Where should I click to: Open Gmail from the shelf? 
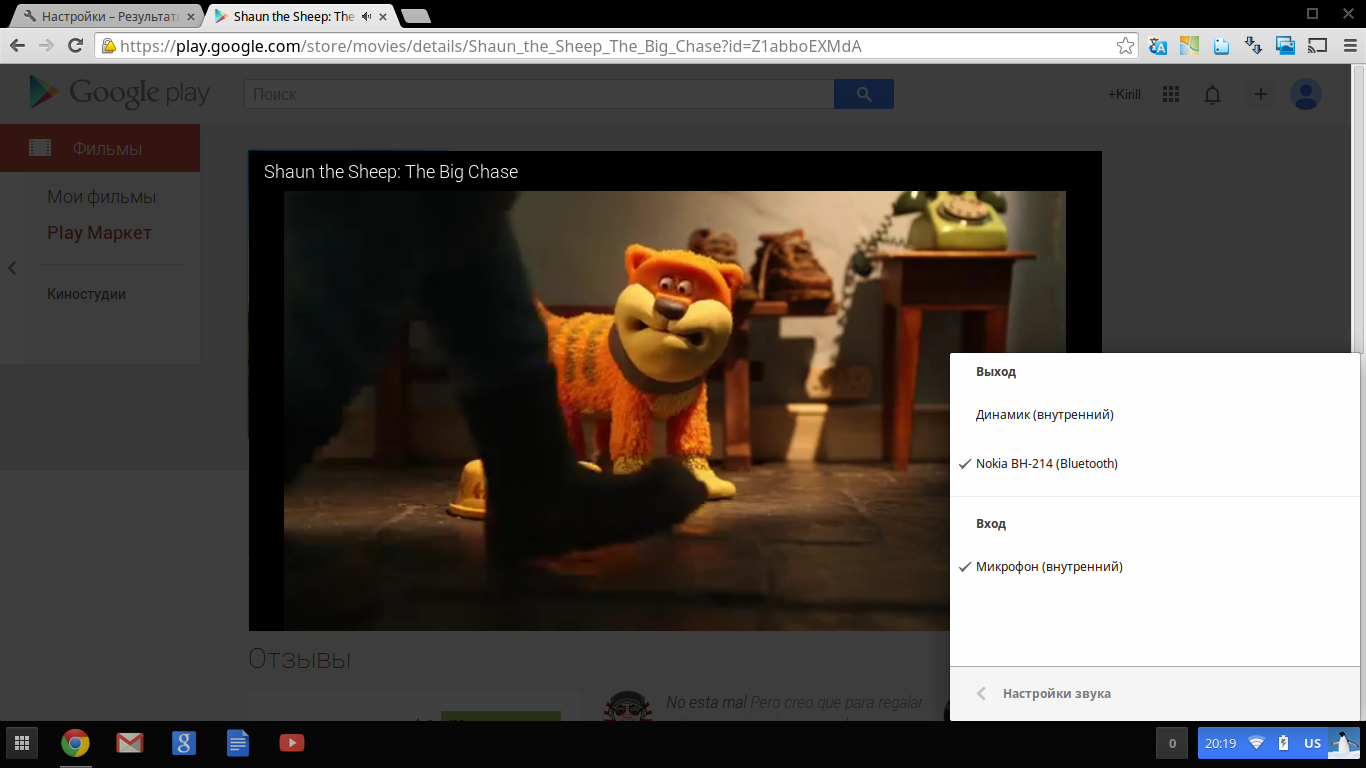[129, 743]
